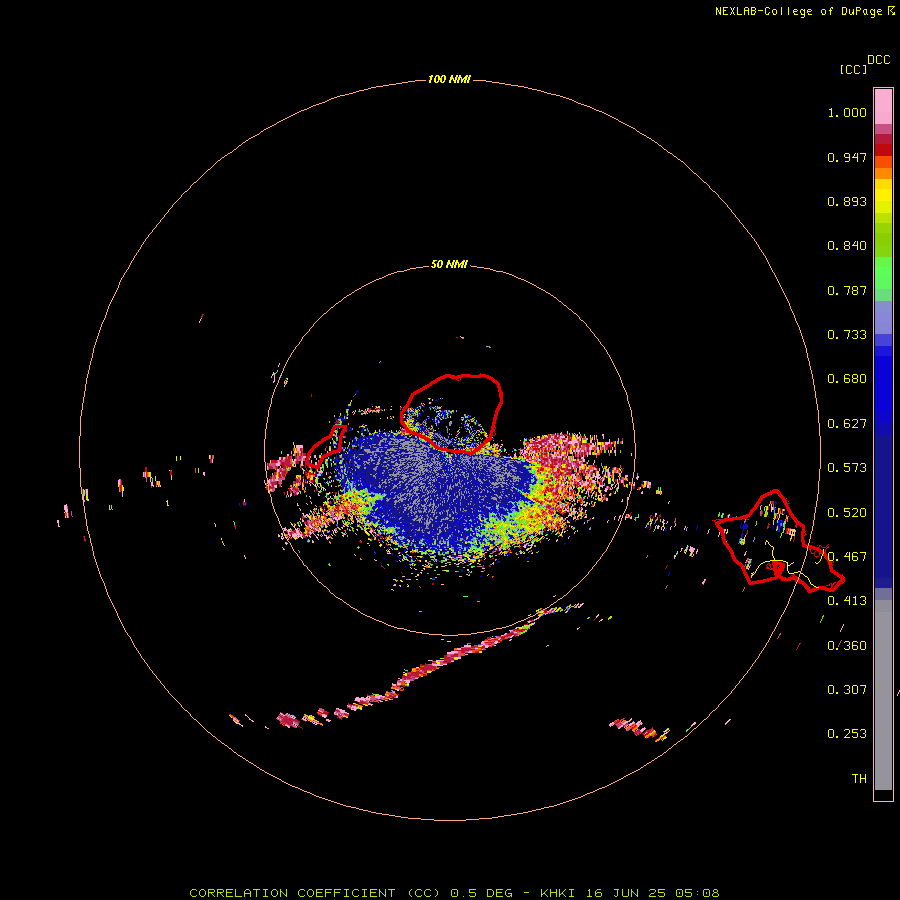Click the 50 NMI range ring label
Viewport: 900px width, 900px height.
[449, 264]
